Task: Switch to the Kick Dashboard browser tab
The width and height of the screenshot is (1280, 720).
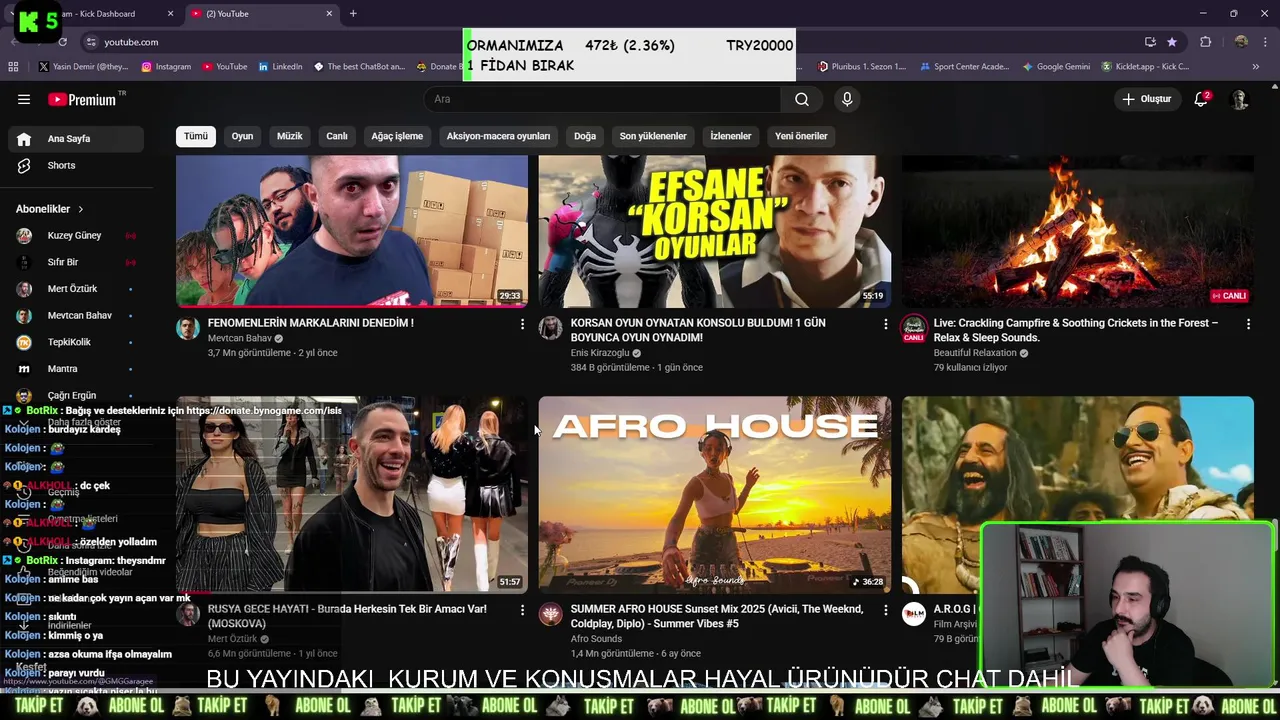Action: [97, 14]
